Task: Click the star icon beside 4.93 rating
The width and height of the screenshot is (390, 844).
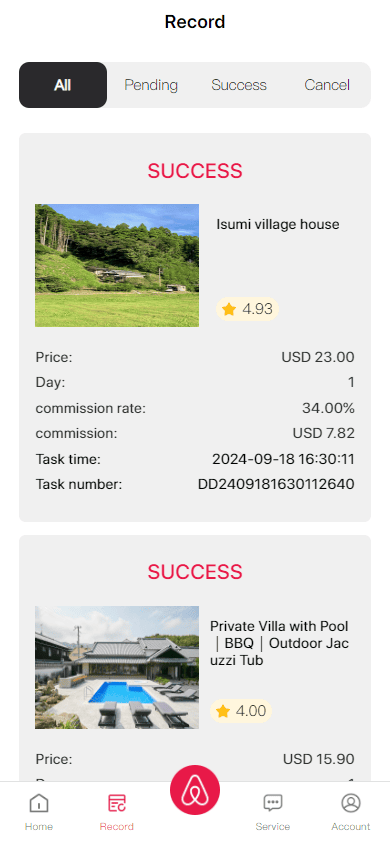Action: coord(229,309)
